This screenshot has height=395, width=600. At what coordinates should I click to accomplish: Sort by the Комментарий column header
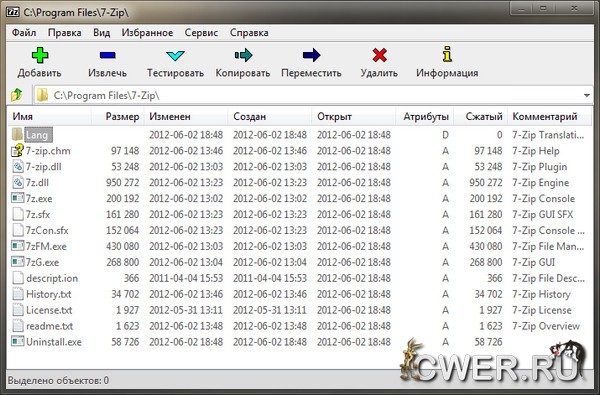click(x=549, y=116)
